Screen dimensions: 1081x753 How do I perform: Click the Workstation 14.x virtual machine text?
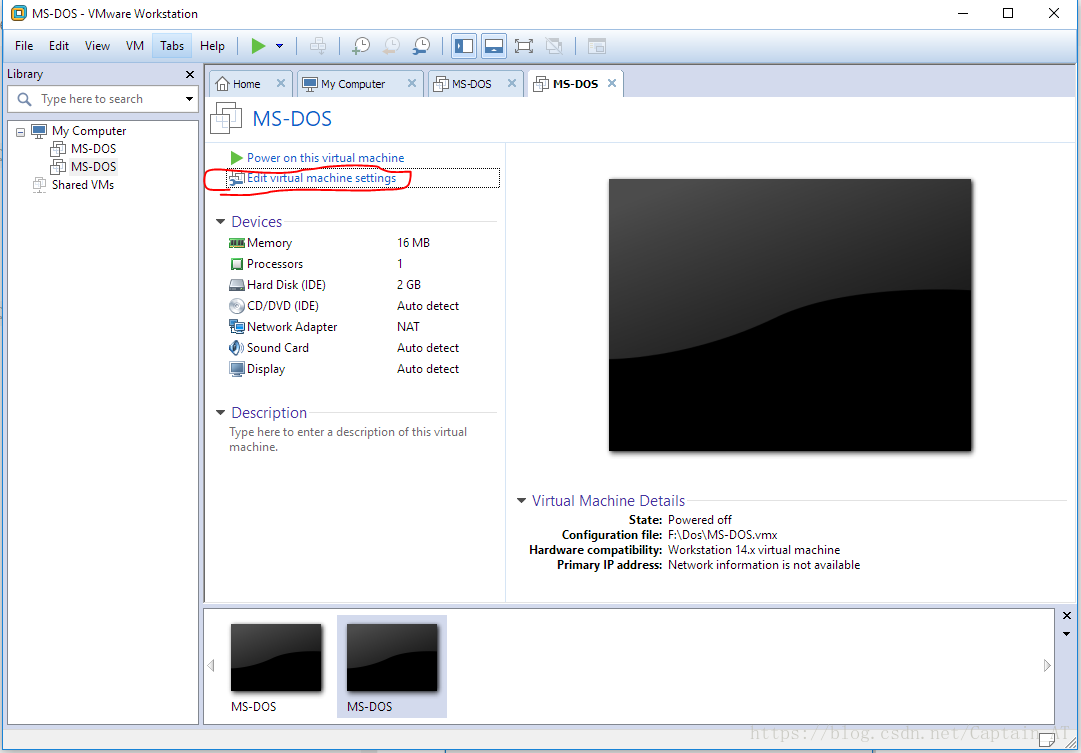point(754,550)
